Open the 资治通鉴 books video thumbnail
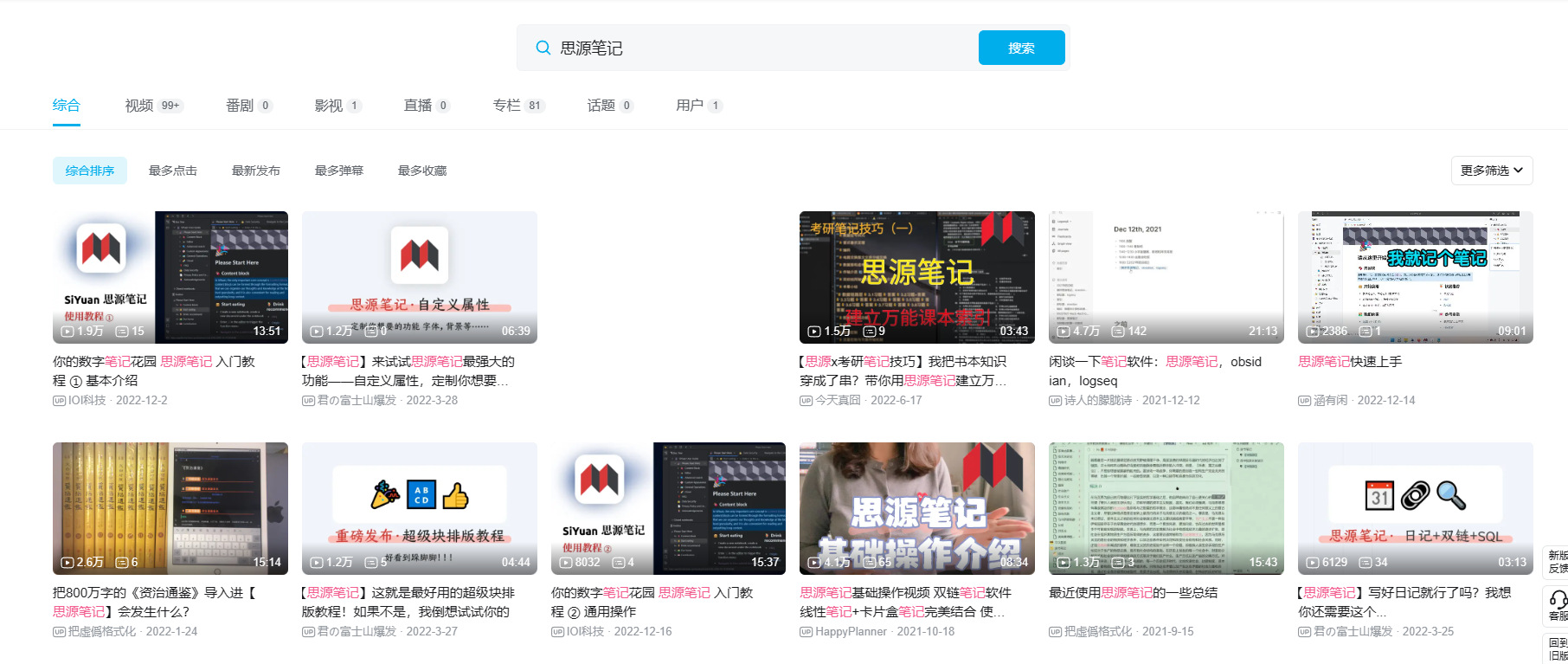The height and width of the screenshot is (664, 1568). [x=170, y=507]
